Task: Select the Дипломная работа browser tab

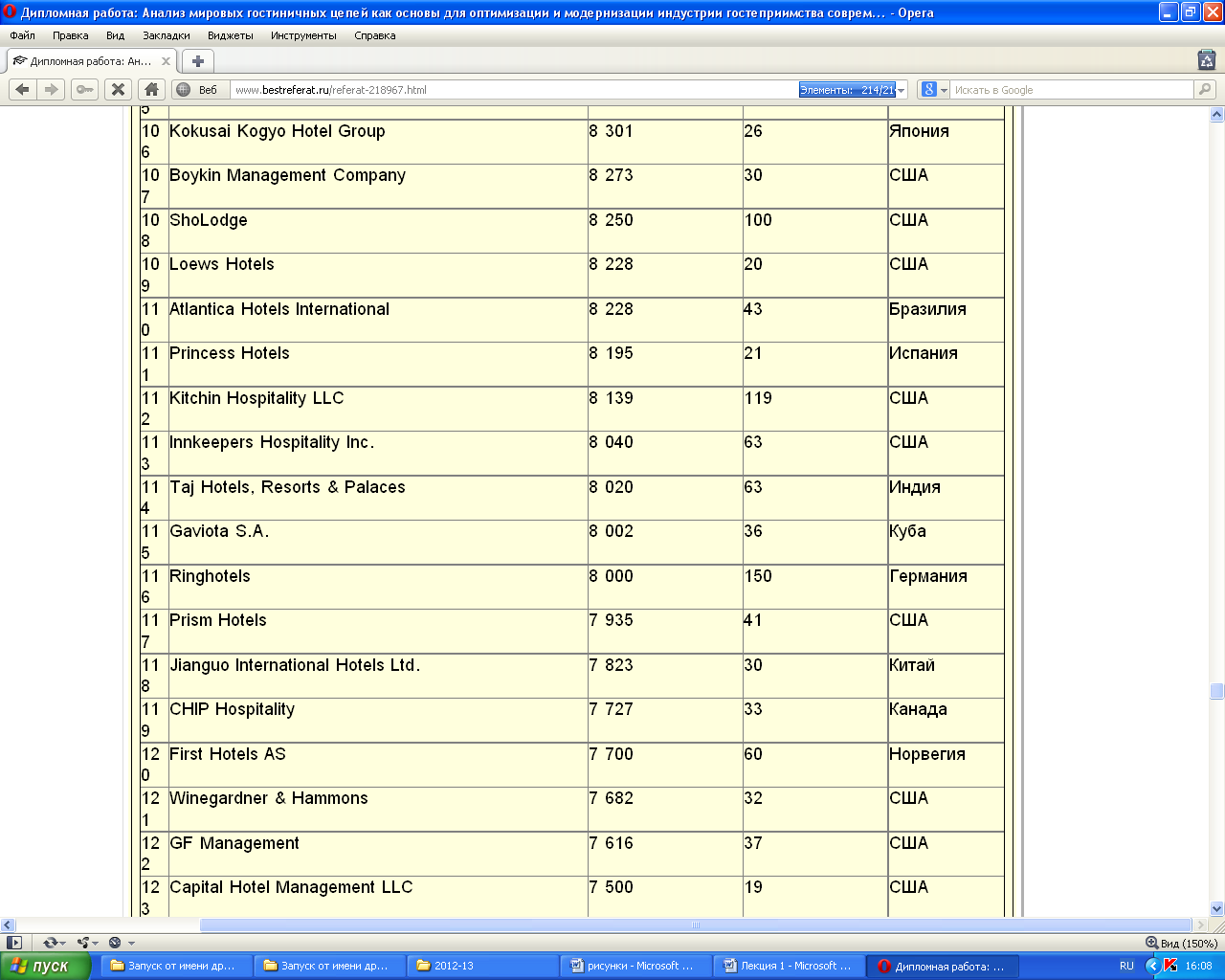Action: pos(91,61)
